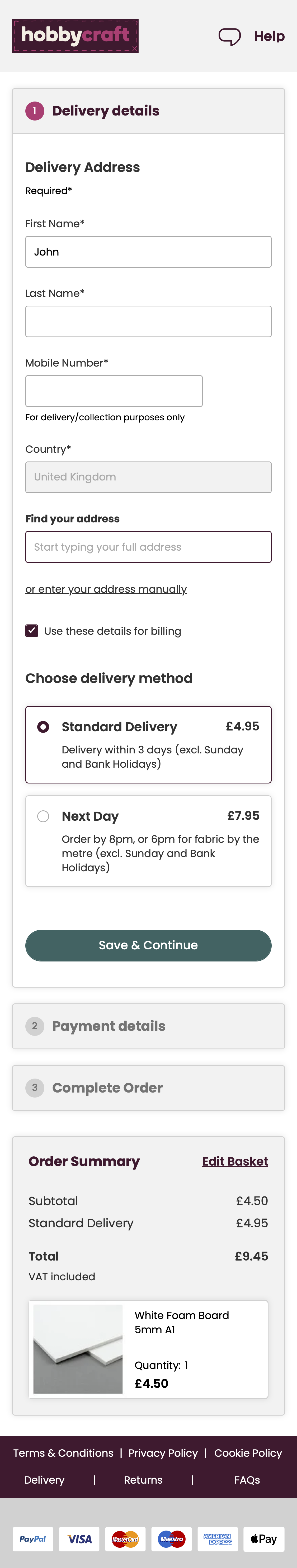Select Next Day delivery option
This screenshot has height=1568, width=297.
point(43,816)
